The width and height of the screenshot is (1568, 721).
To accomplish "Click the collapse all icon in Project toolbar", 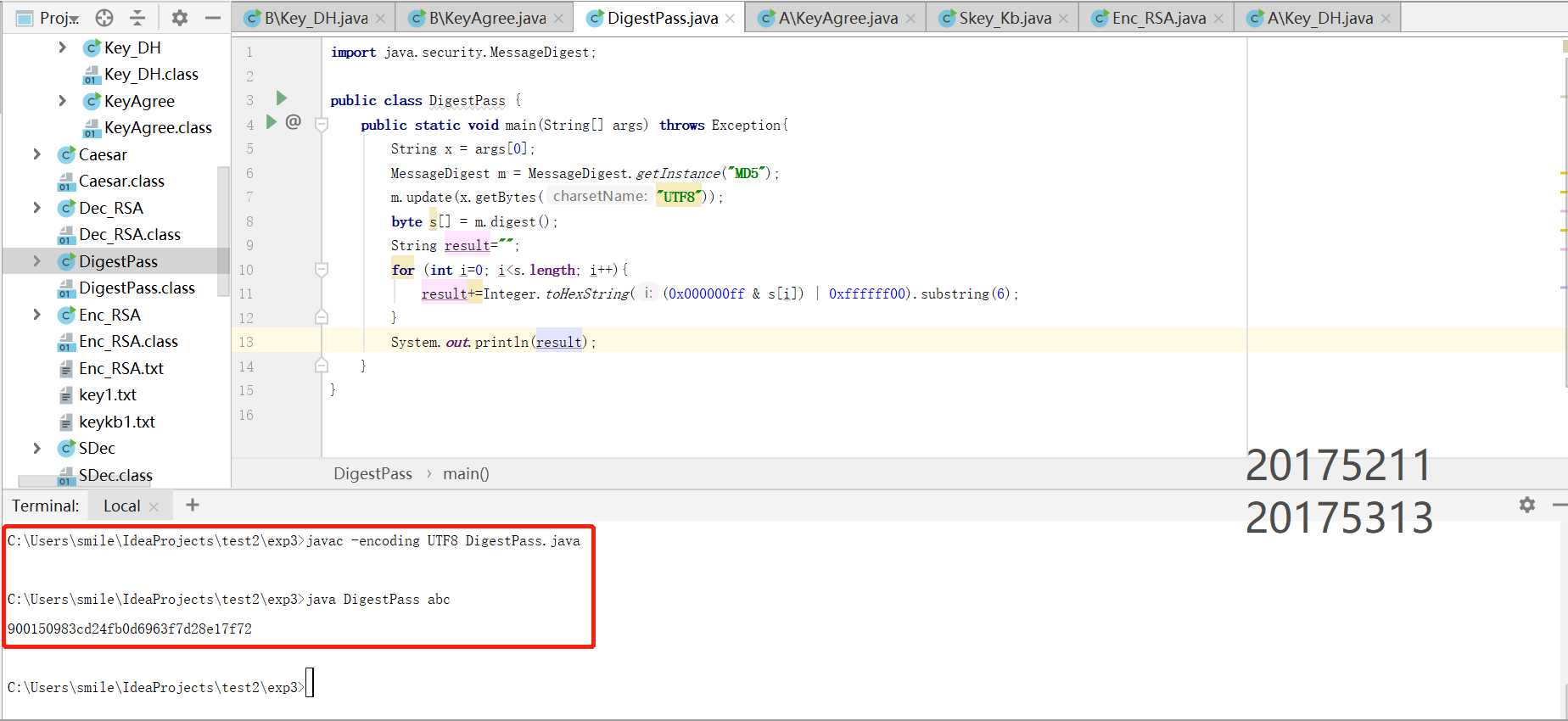I will [137, 18].
